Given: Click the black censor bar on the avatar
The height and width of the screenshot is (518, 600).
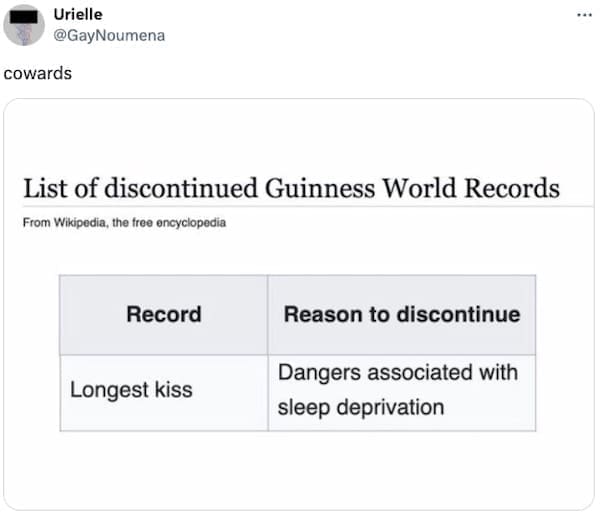Looking at the screenshot, I should tap(24, 16).
